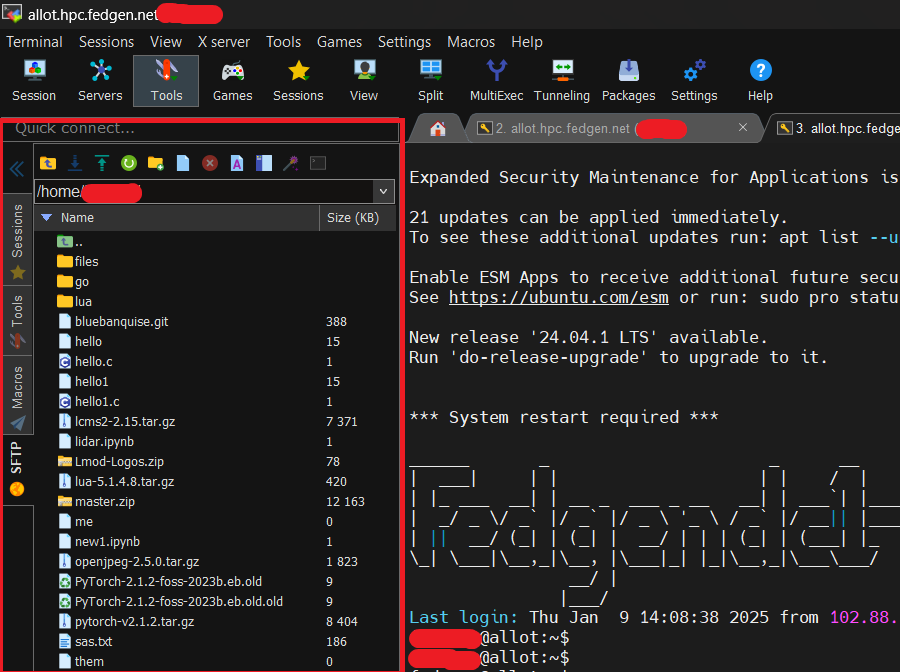This screenshot has width=900, height=672.
Task: Open the Session toolbar button
Action: click(34, 81)
